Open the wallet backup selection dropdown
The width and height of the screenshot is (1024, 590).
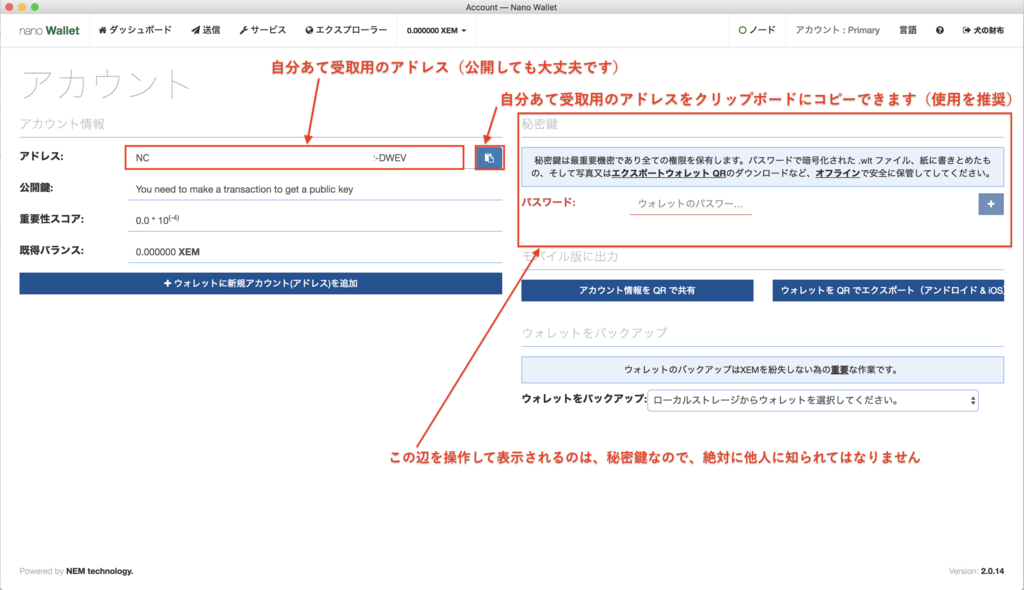[812, 401]
